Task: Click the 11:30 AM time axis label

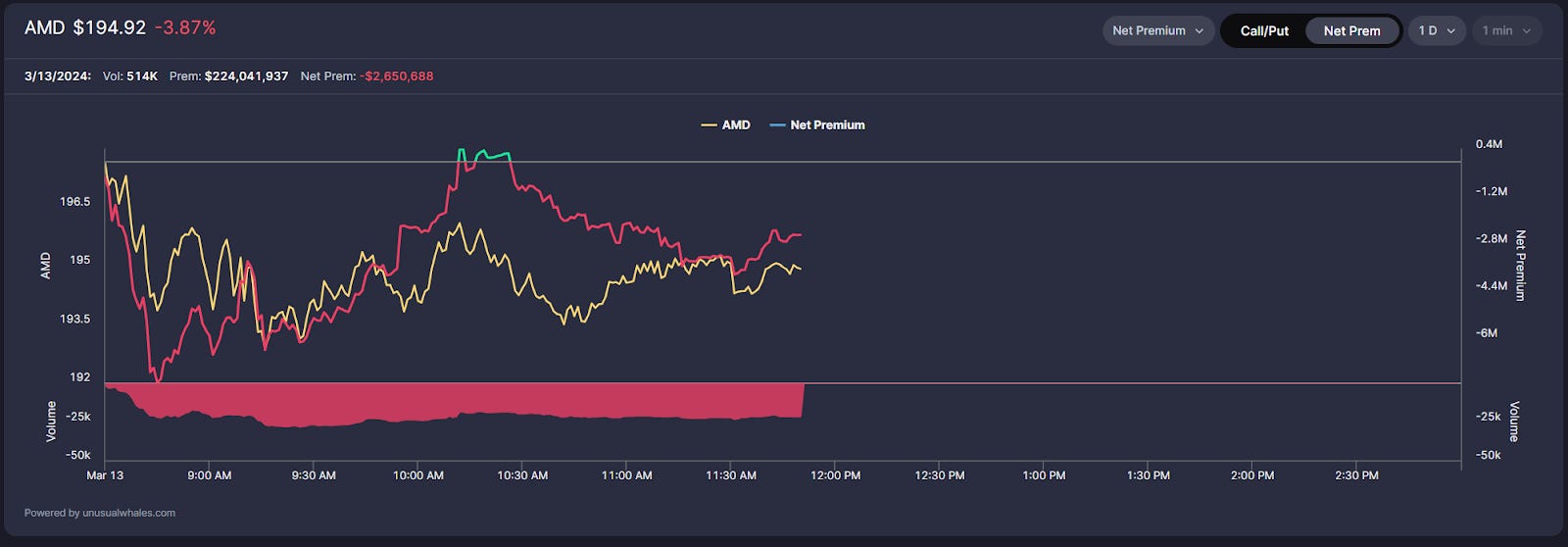Action: click(x=731, y=475)
